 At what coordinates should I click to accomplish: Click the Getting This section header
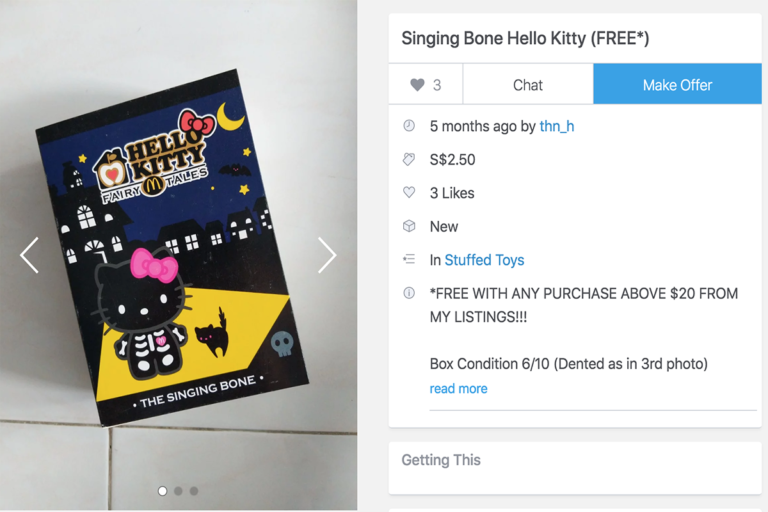coord(441,460)
